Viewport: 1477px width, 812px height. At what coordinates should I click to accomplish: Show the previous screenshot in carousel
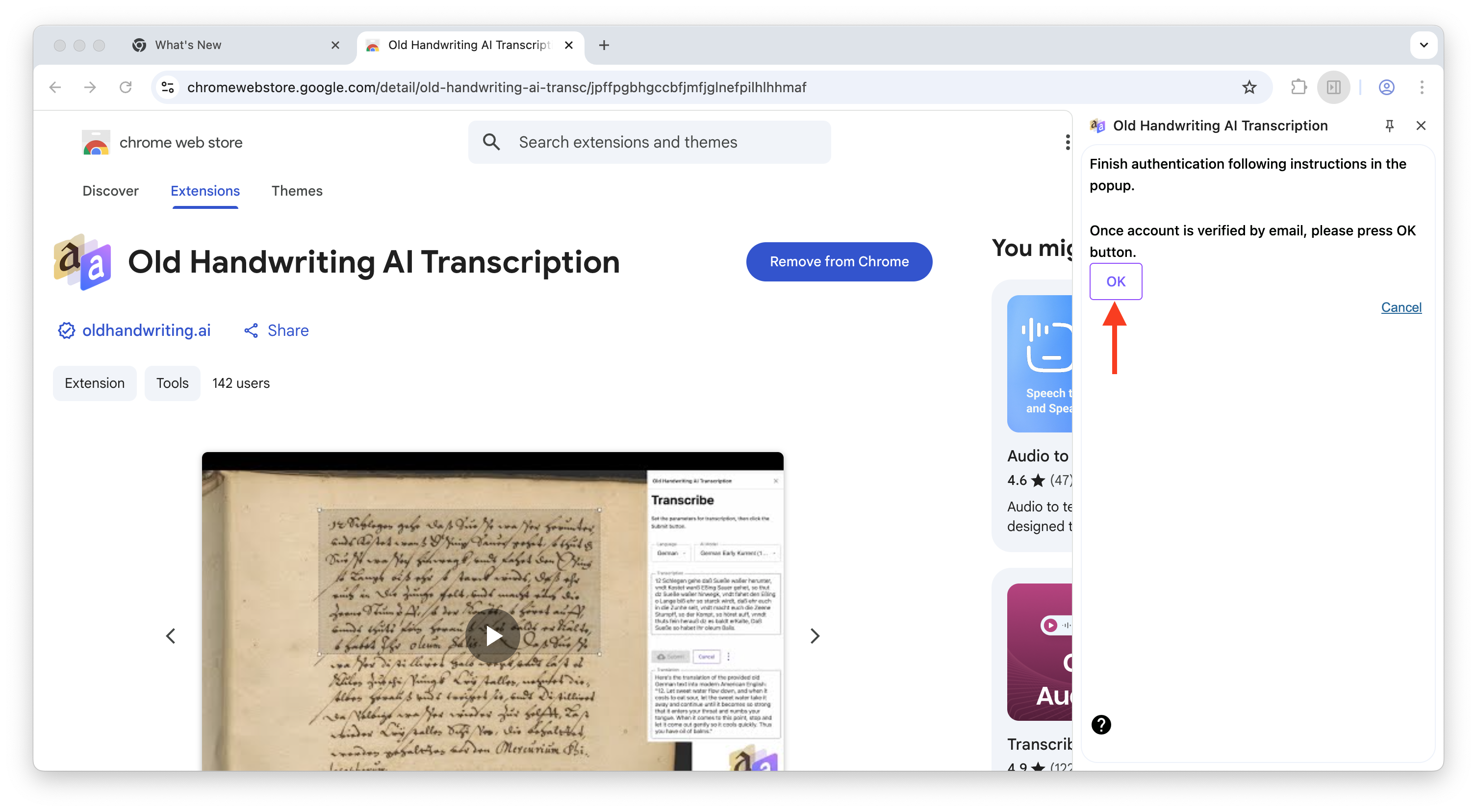pyautogui.click(x=170, y=635)
